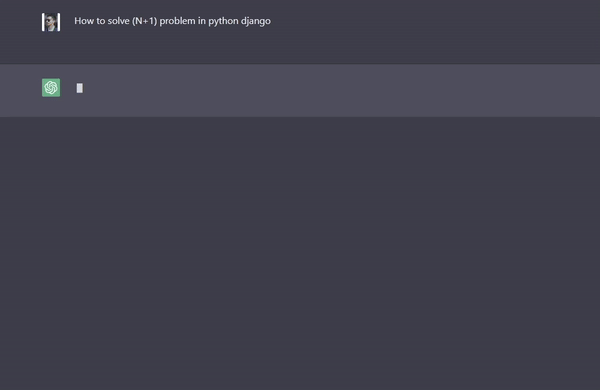Click the divider between question and response rows
600x390 pixels.
[x=300, y=64]
